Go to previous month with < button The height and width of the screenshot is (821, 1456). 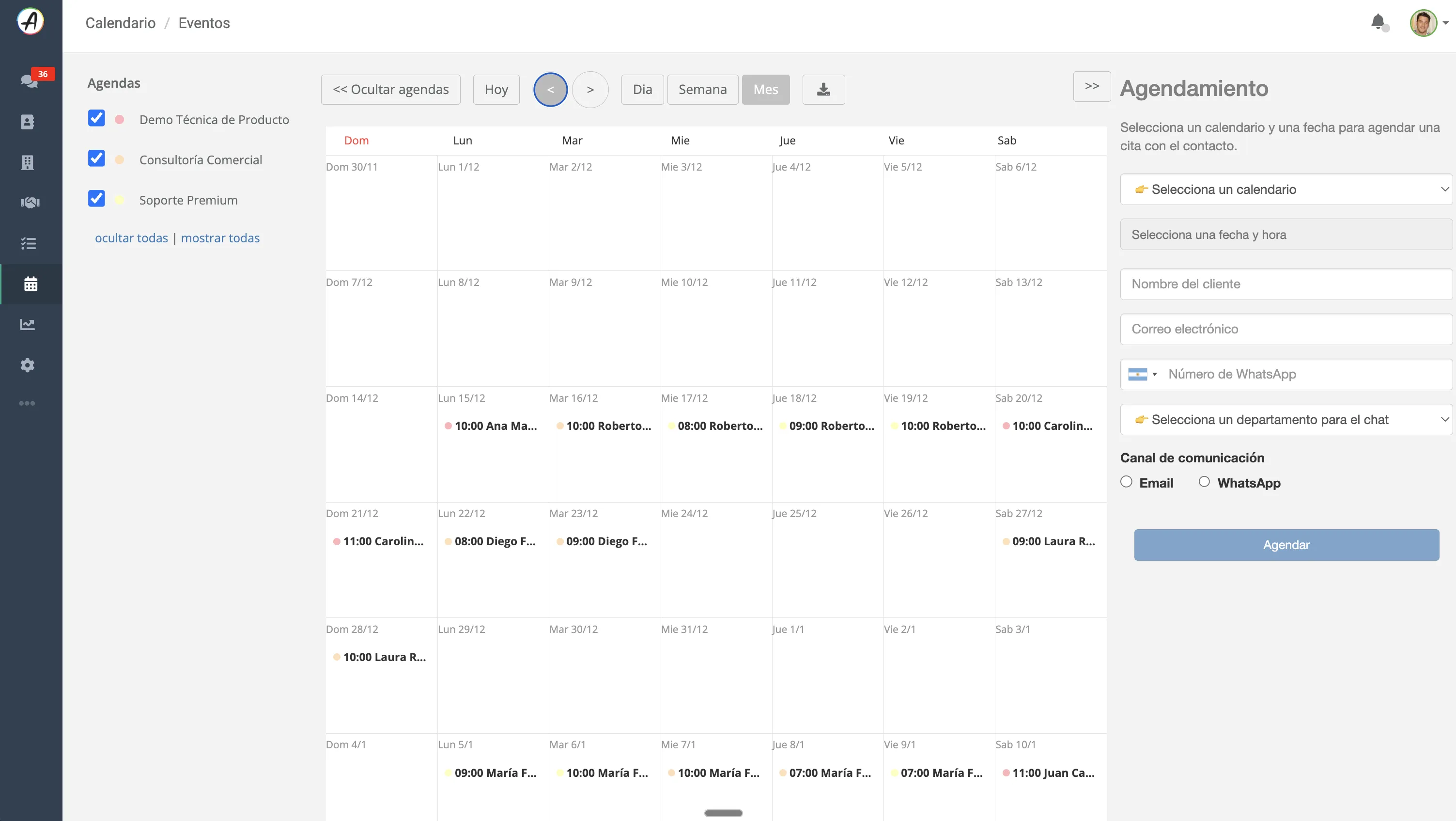[551, 89]
